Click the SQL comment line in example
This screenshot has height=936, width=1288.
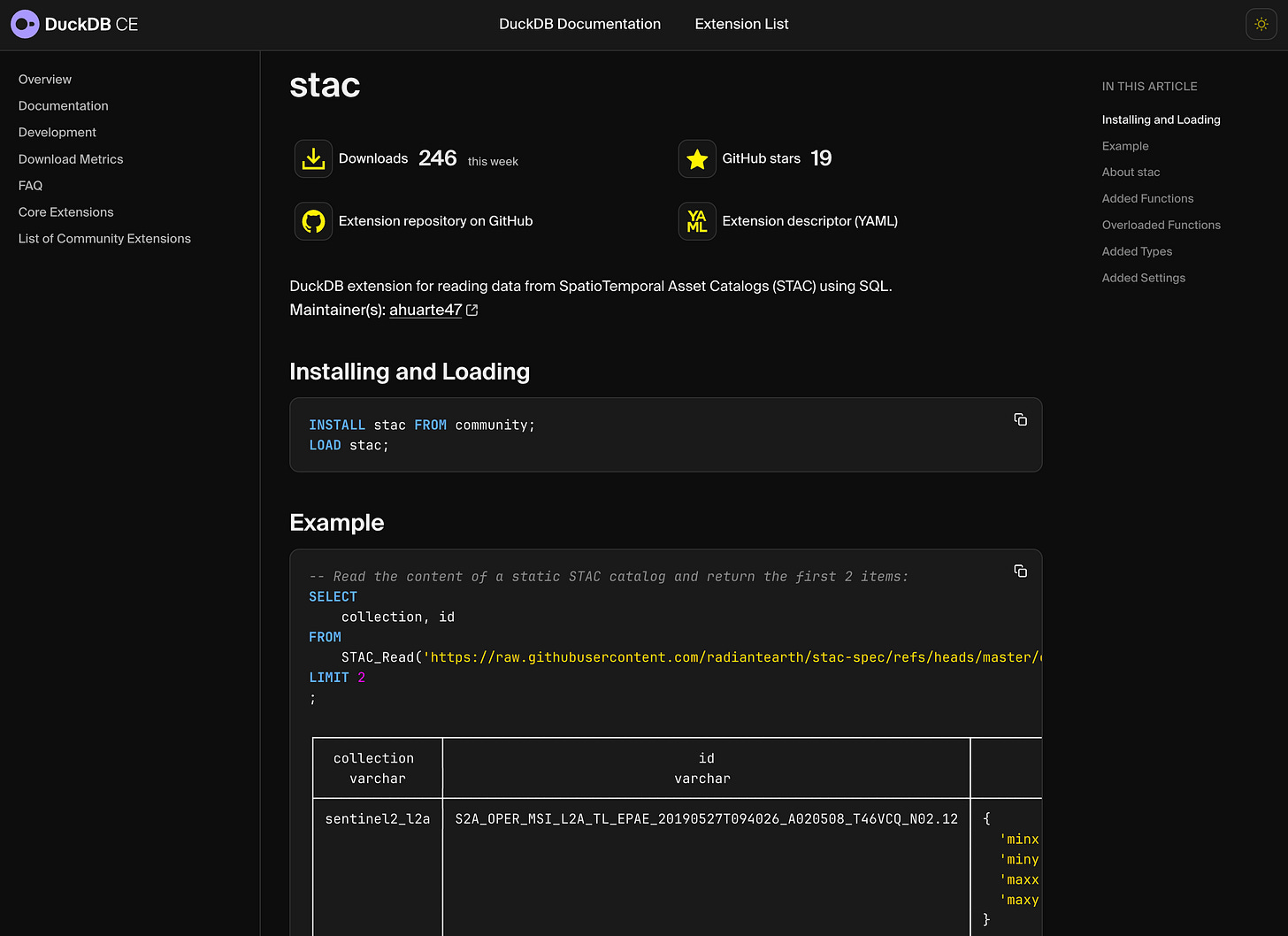609,577
